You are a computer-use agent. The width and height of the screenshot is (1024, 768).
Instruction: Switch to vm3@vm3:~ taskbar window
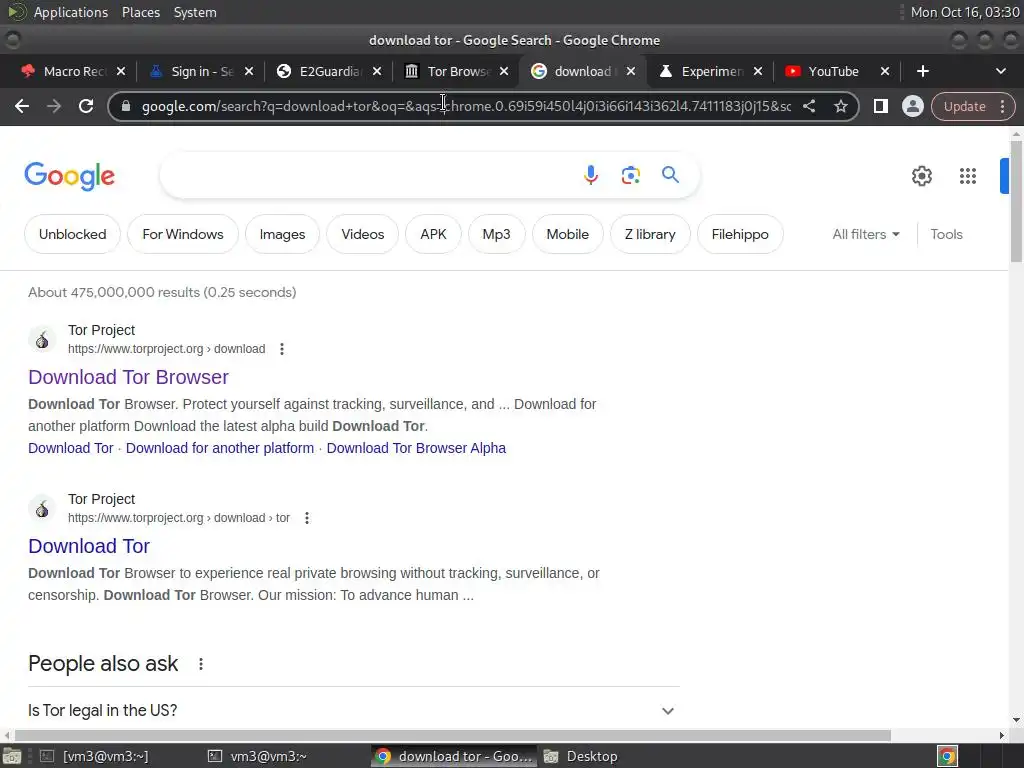tap(257, 756)
